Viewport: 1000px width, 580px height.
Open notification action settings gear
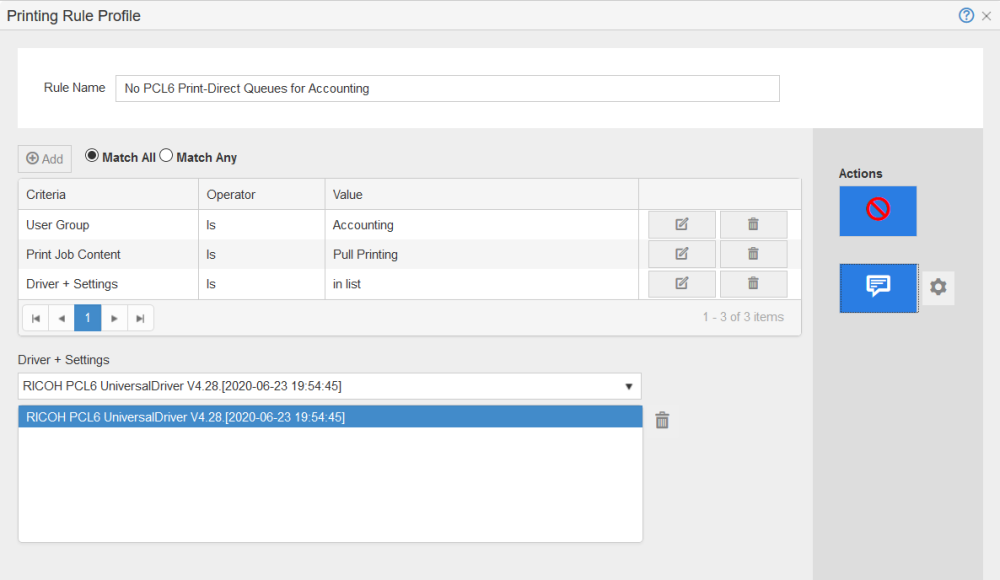pyautogui.click(x=937, y=287)
